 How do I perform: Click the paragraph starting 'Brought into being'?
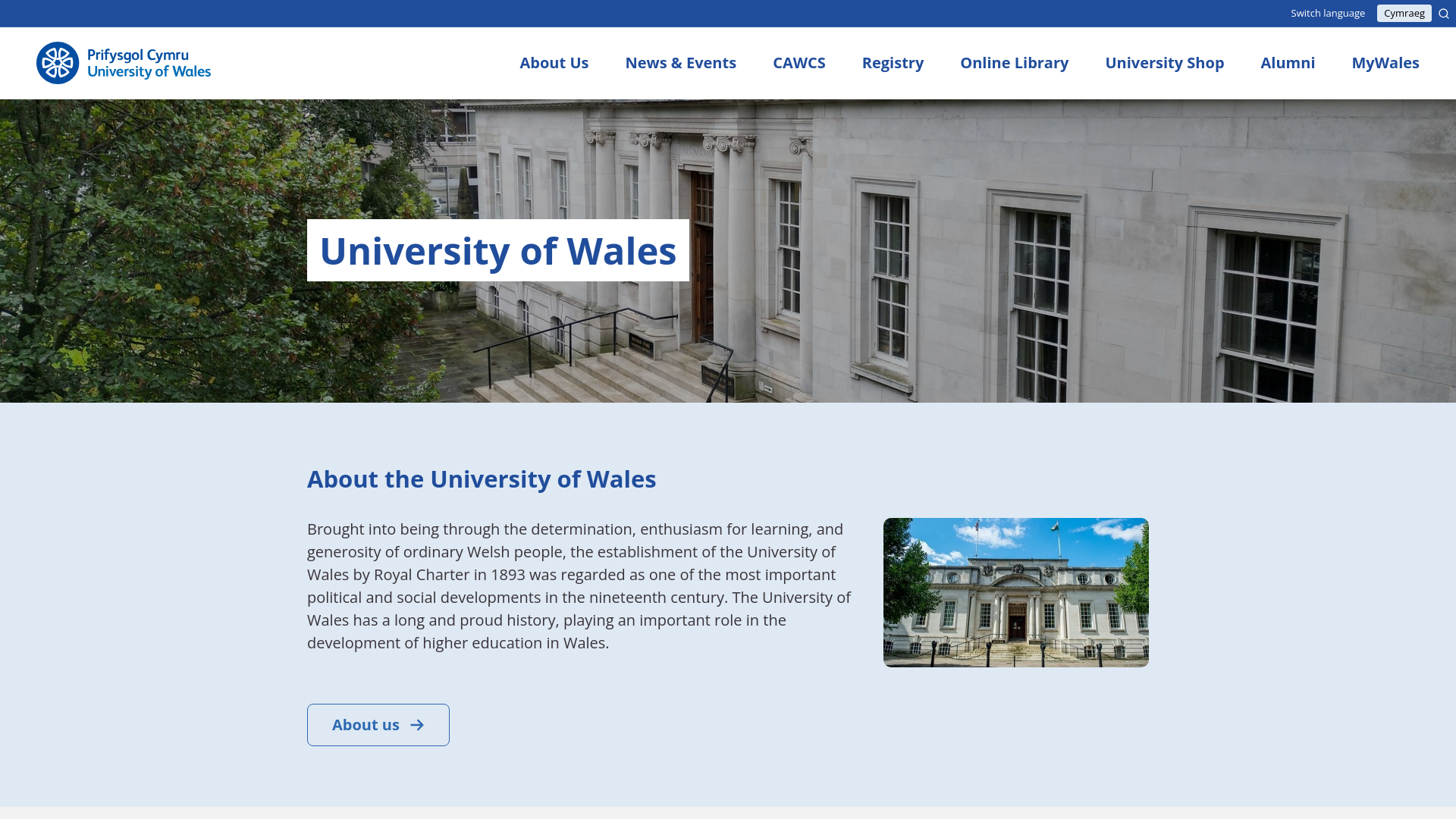pyautogui.click(x=580, y=586)
